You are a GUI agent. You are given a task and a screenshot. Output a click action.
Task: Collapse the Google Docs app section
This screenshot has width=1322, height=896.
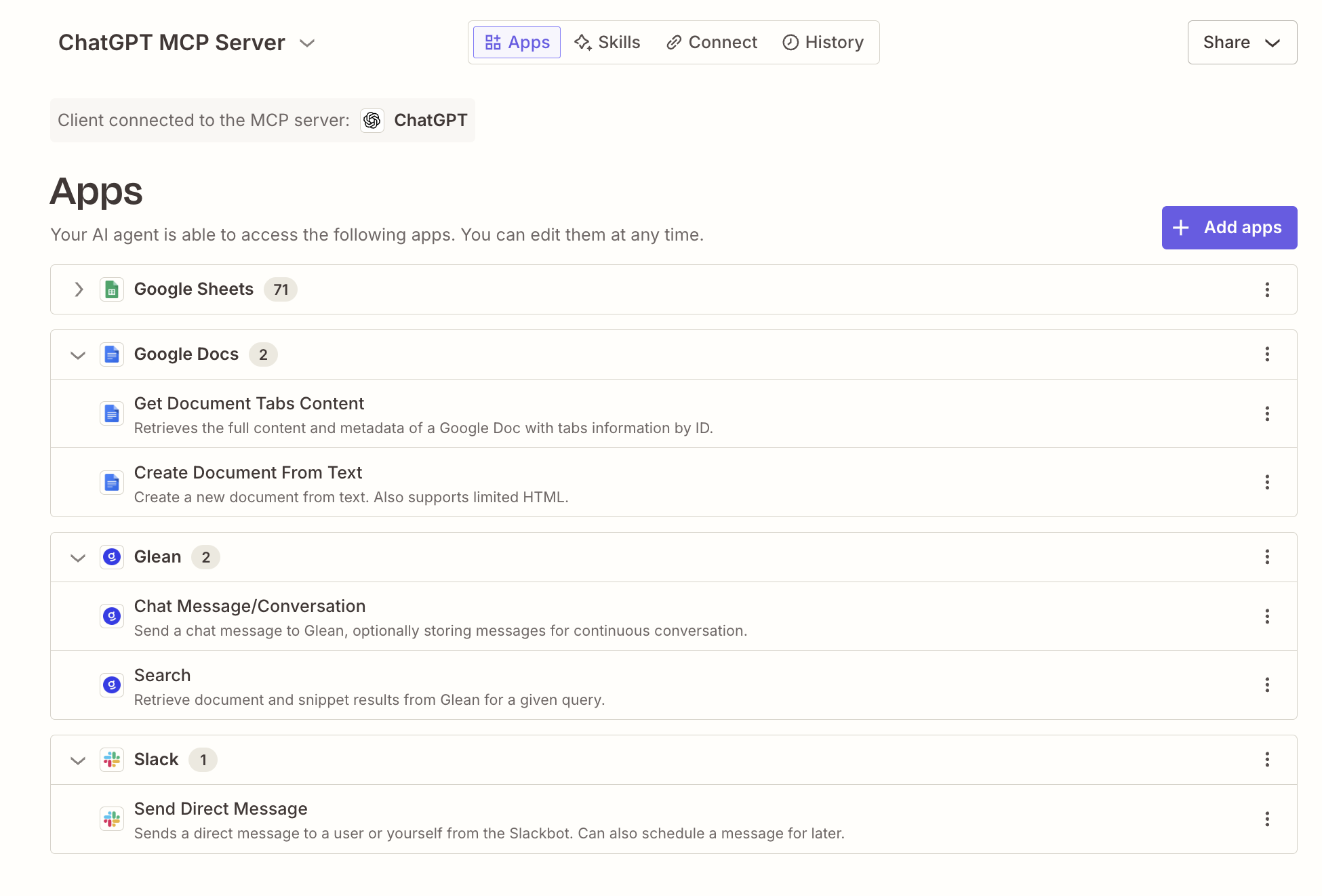point(78,355)
